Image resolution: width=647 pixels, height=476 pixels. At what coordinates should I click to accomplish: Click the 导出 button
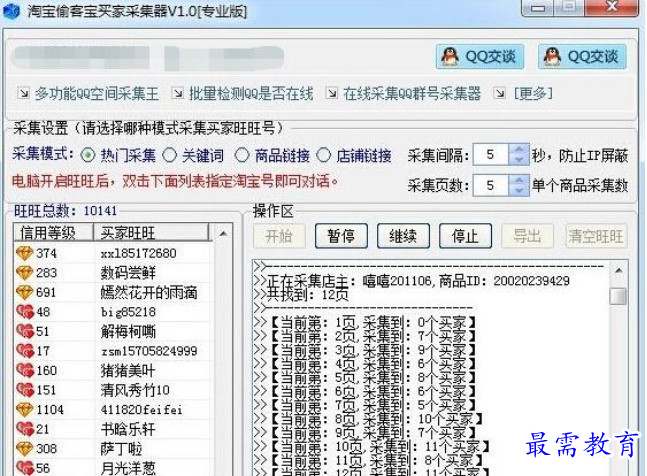(x=527, y=236)
